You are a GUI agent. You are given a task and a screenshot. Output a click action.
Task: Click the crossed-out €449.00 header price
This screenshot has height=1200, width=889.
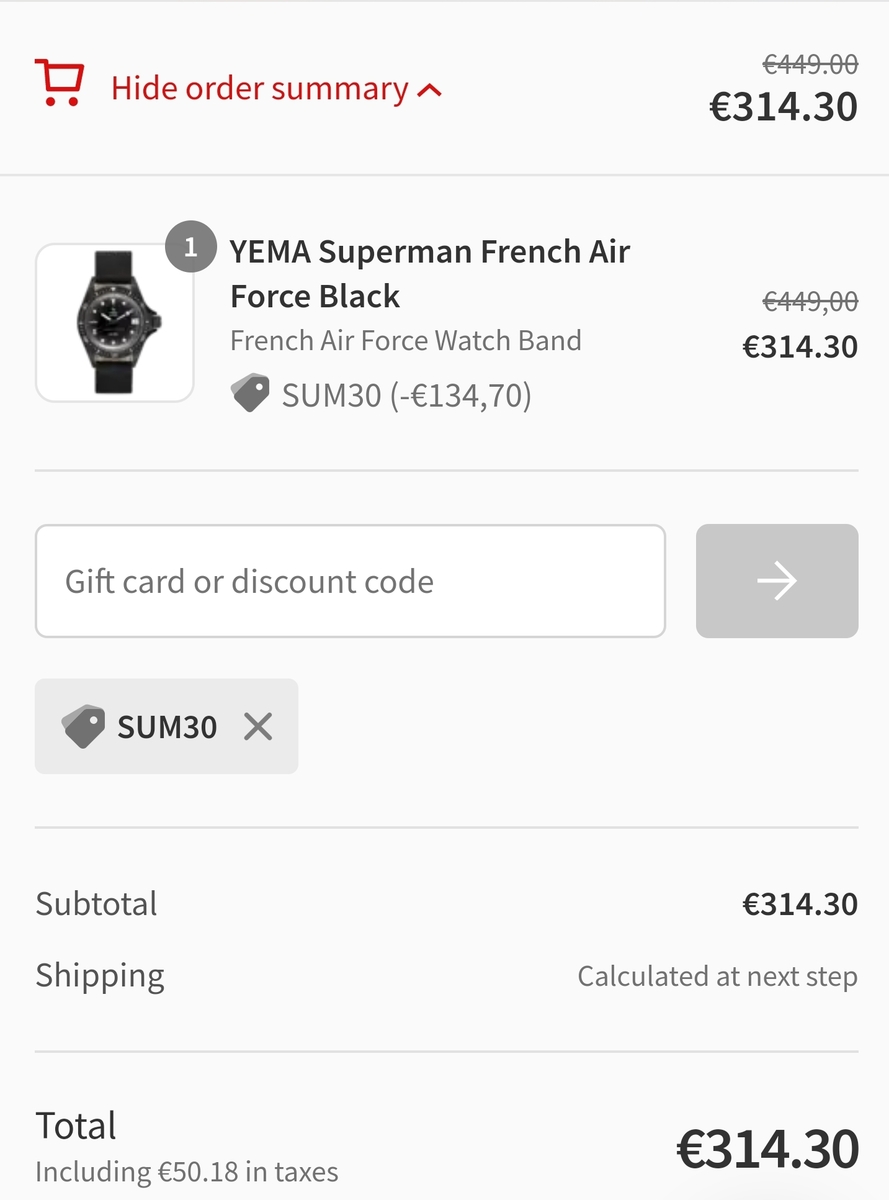[810, 65]
